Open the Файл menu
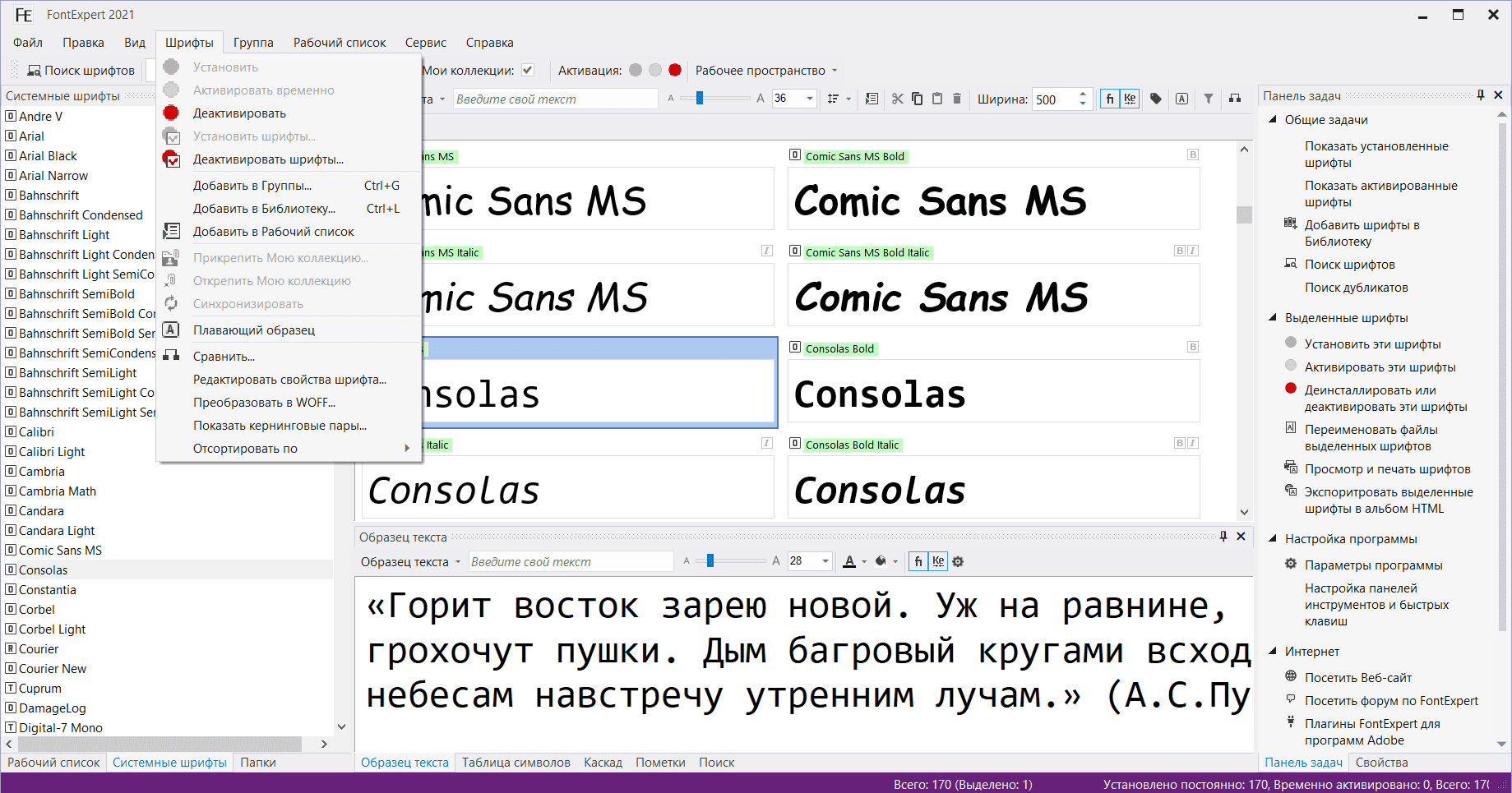This screenshot has width=1512, height=793. pyautogui.click(x=28, y=43)
